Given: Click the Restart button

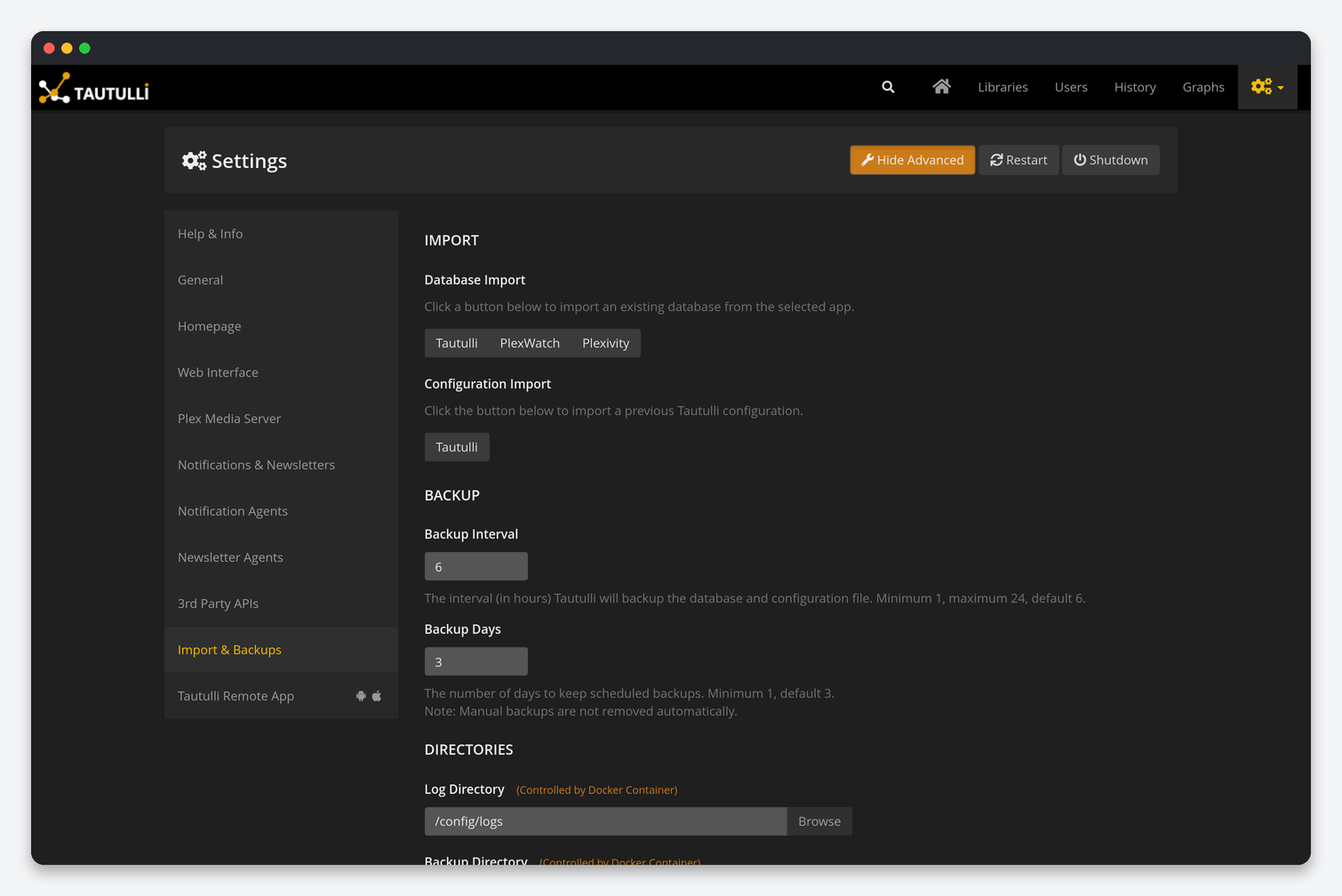Looking at the screenshot, I should click(x=1018, y=160).
